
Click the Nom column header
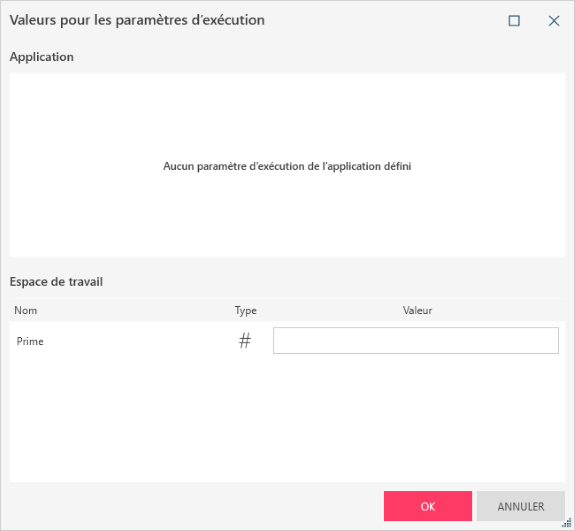tap(26, 311)
